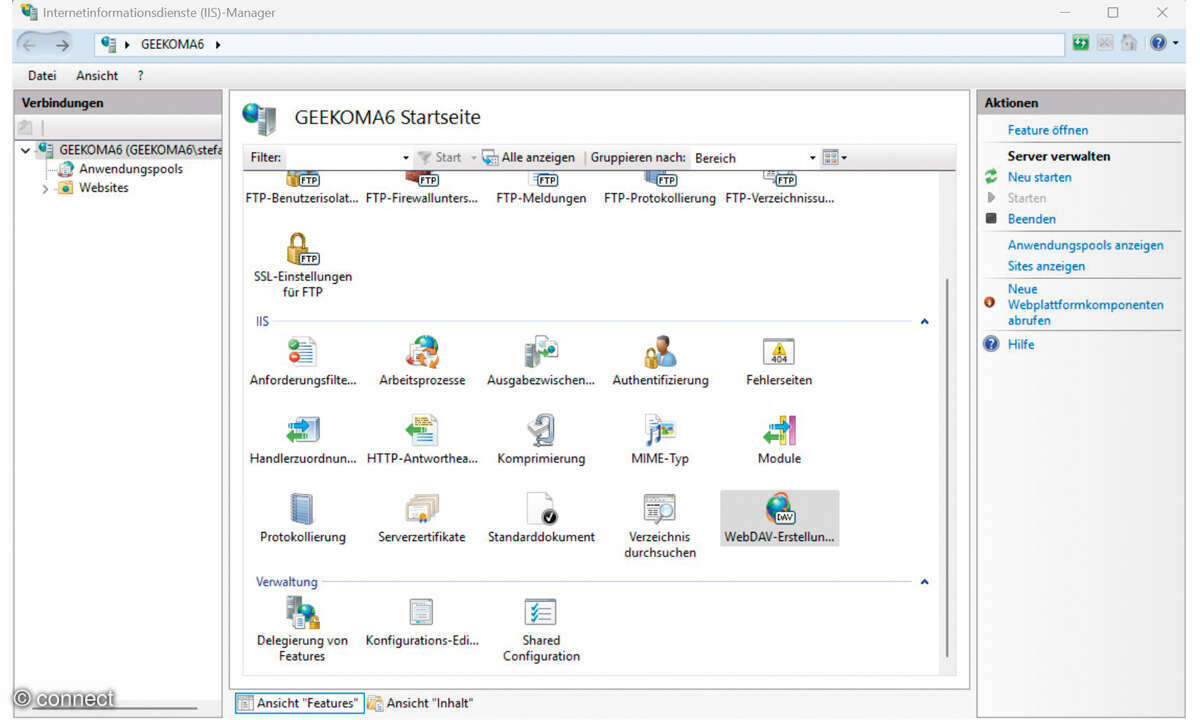Click into the Filter text field
The width and height of the screenshot is (1200, 720).
point(342,158)
